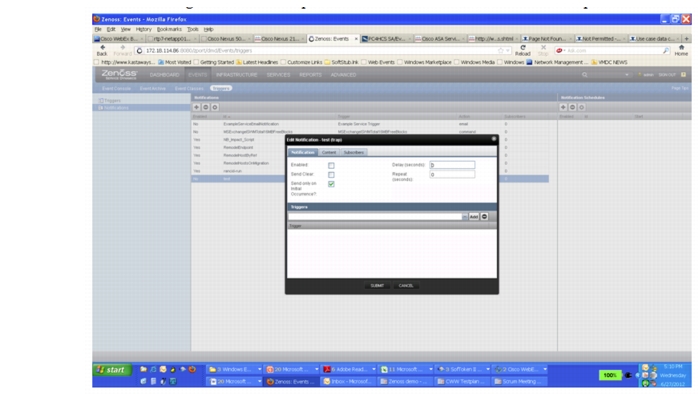
Task: Remove schedule using Notification Schedules minus icon
Action: [x=572, y=107]
